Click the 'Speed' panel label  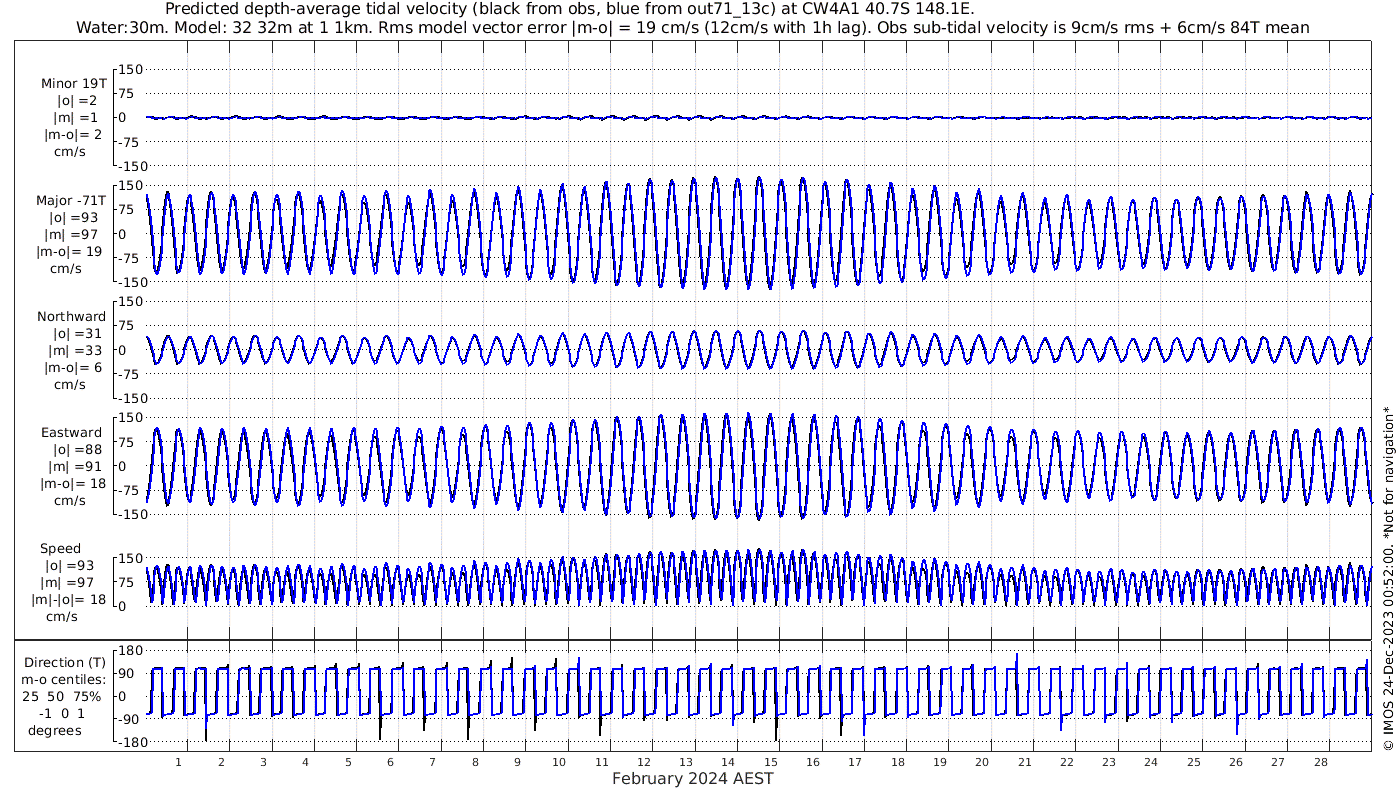(x=60, y=549)
